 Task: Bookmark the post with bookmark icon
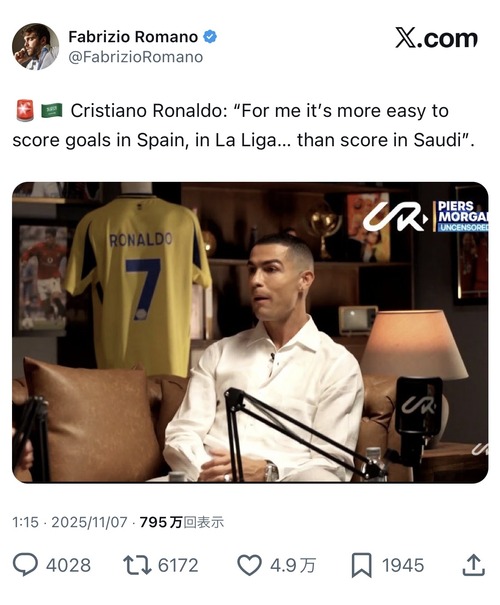click(361, 565)
